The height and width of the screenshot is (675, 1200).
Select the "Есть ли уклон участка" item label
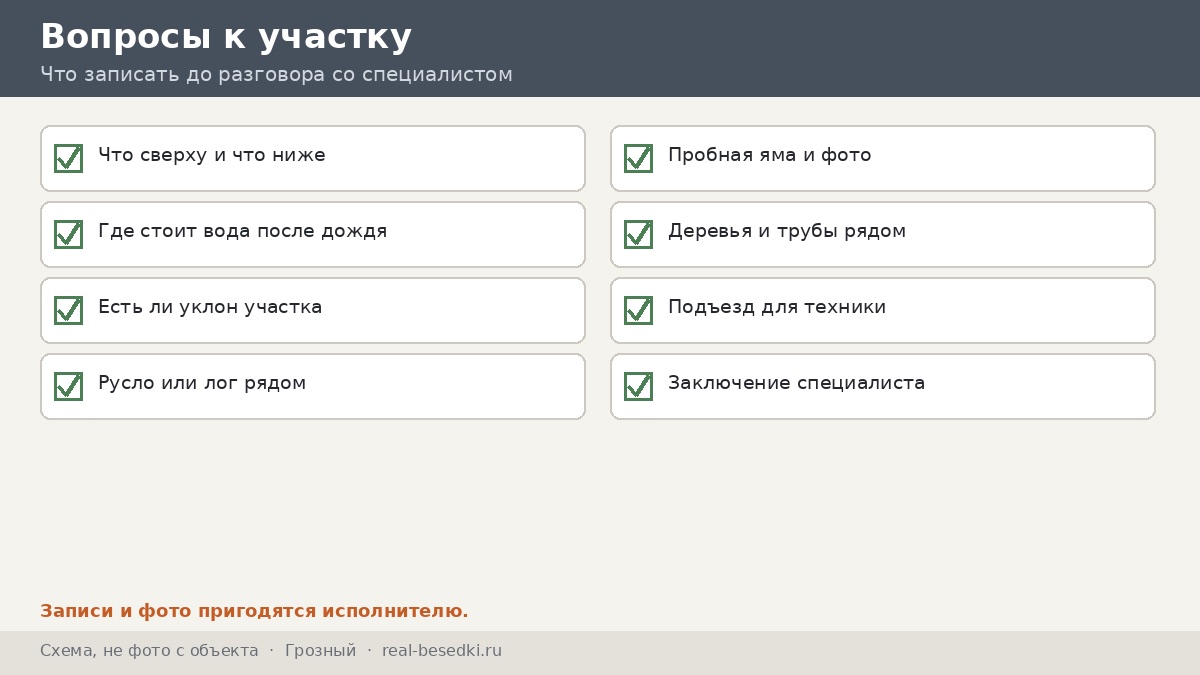[210, 307]
